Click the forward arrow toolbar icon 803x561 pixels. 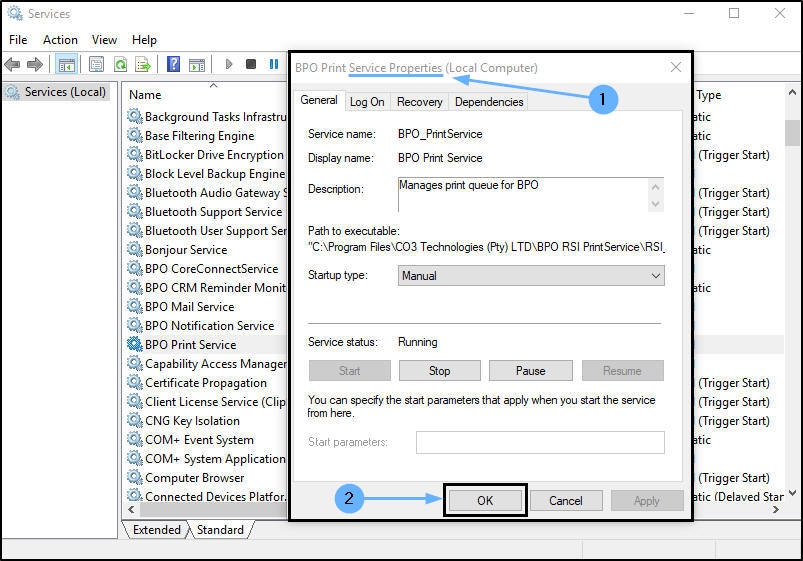point(35,65)
